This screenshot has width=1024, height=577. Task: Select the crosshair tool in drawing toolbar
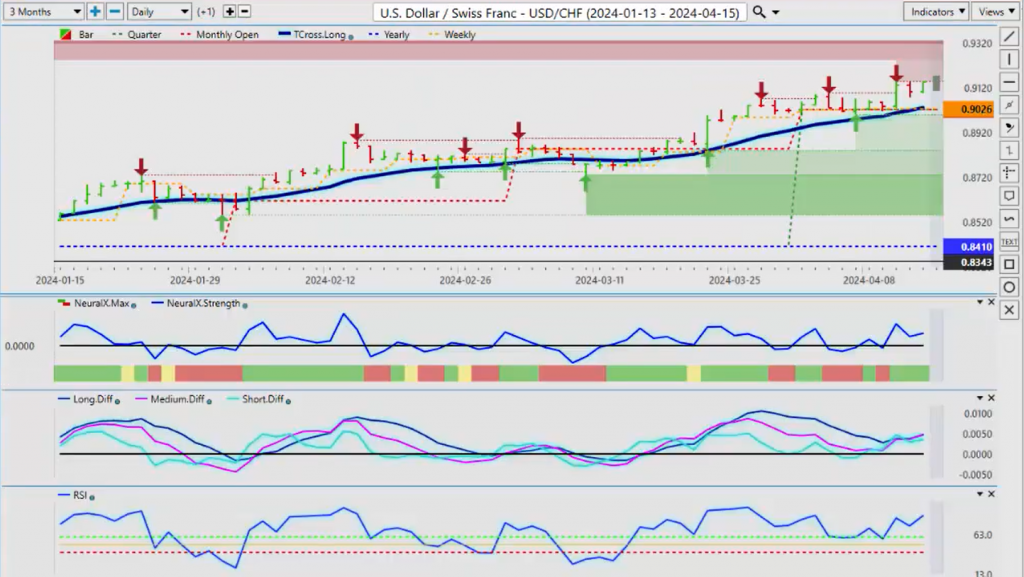click(x=1009, y=173)
